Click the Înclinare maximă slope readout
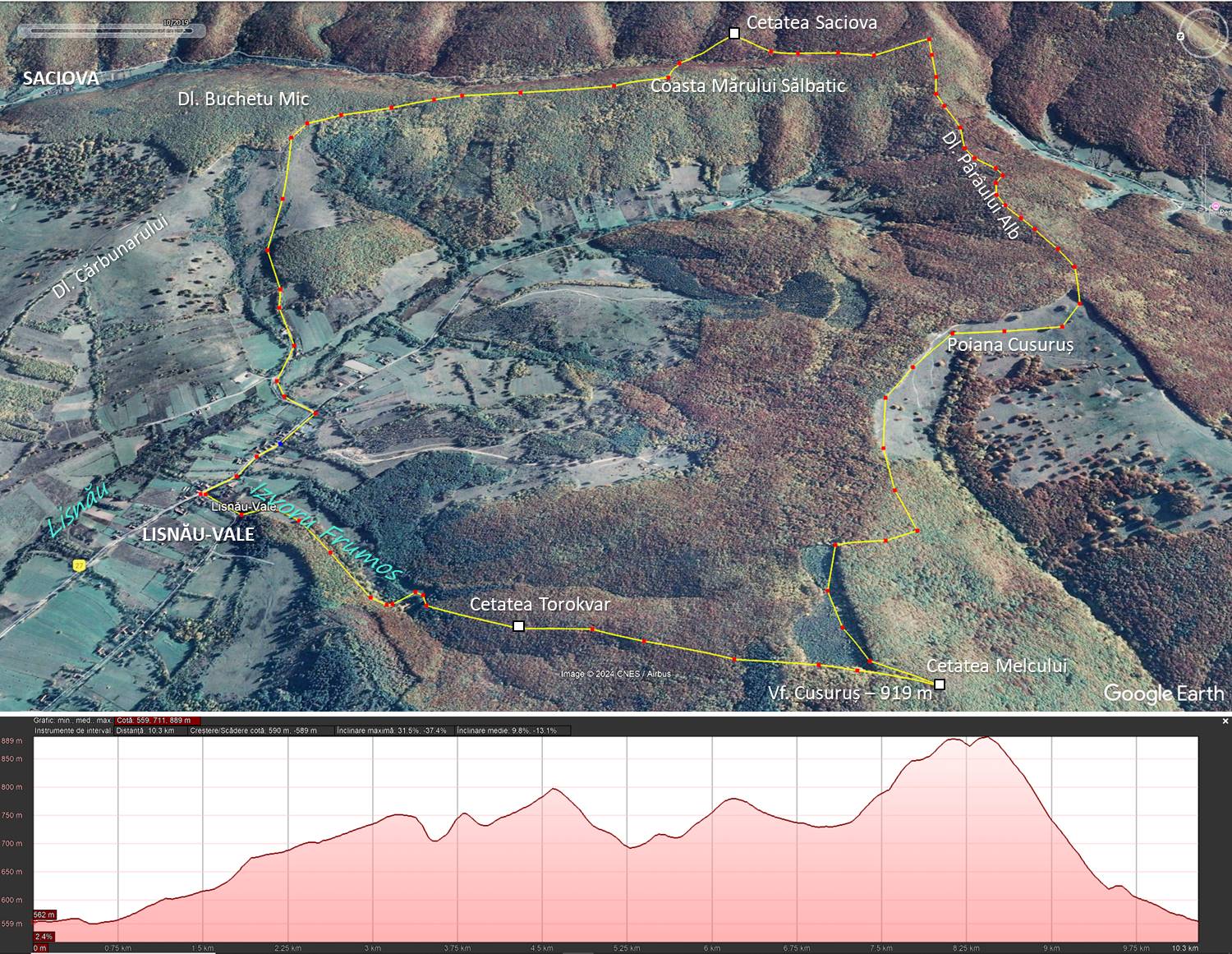The width and height of the screenshot is (1232, 954). [x=392, y=730]
